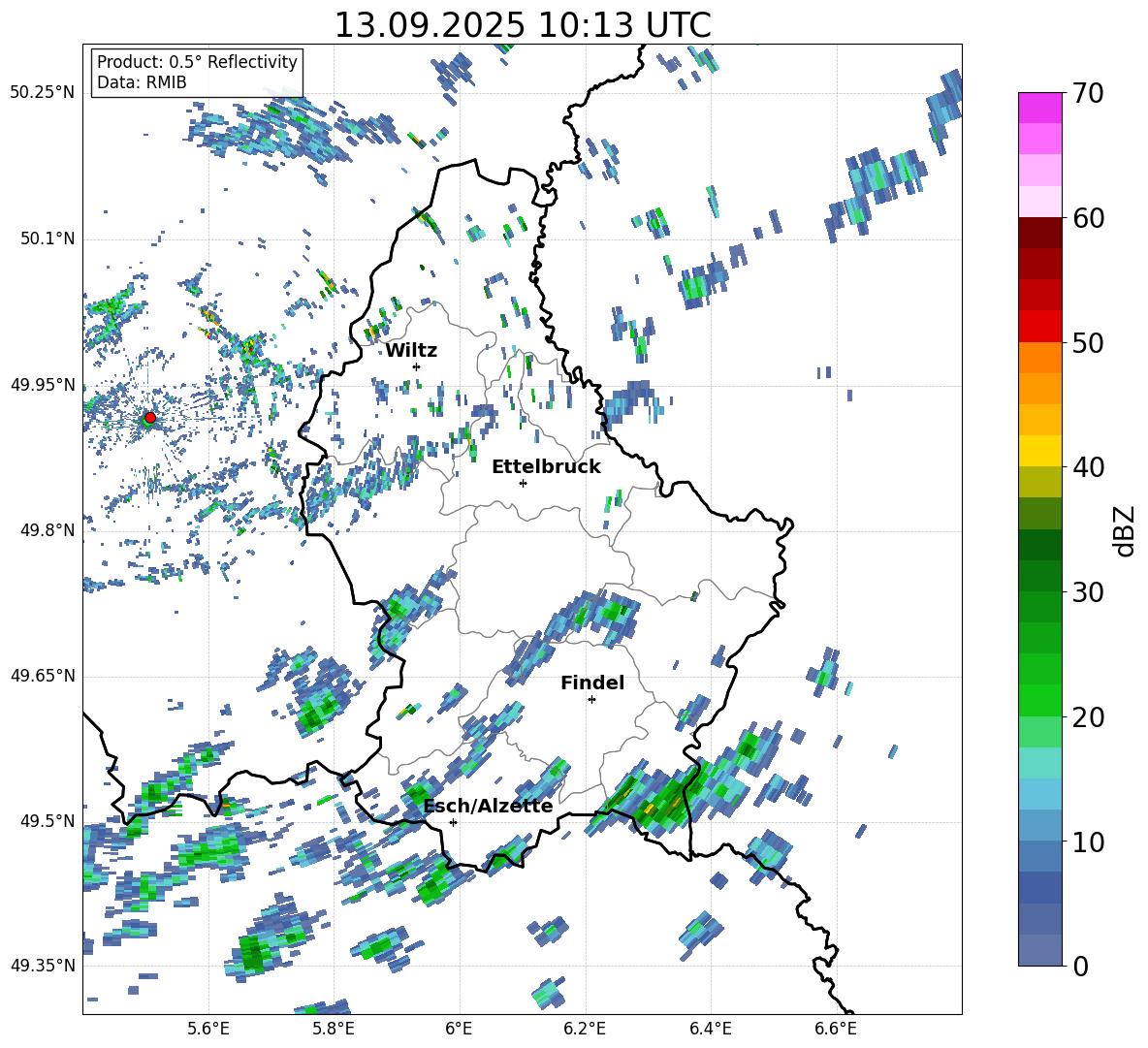The image size is (1148, 1048).
Task: Click the Wiltz city label
Action: 411,351
